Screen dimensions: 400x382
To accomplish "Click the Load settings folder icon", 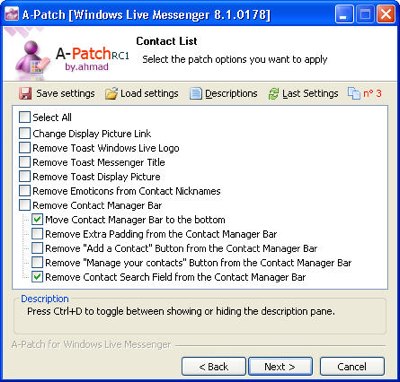I will click(111, 94).
